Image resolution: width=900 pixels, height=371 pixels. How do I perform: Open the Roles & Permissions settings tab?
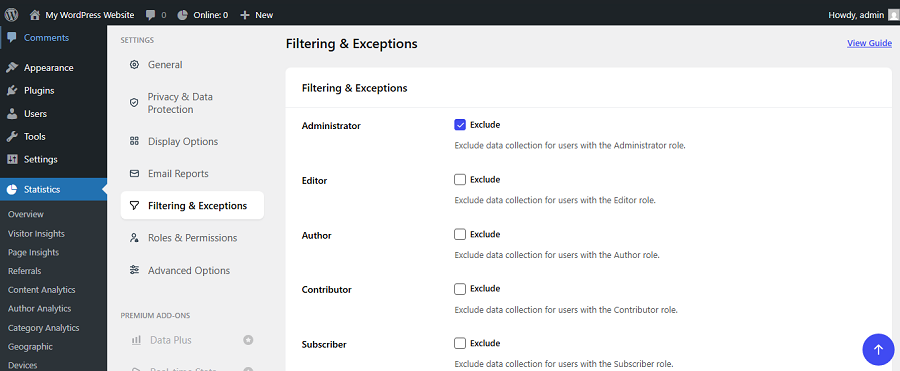point(192,238)
